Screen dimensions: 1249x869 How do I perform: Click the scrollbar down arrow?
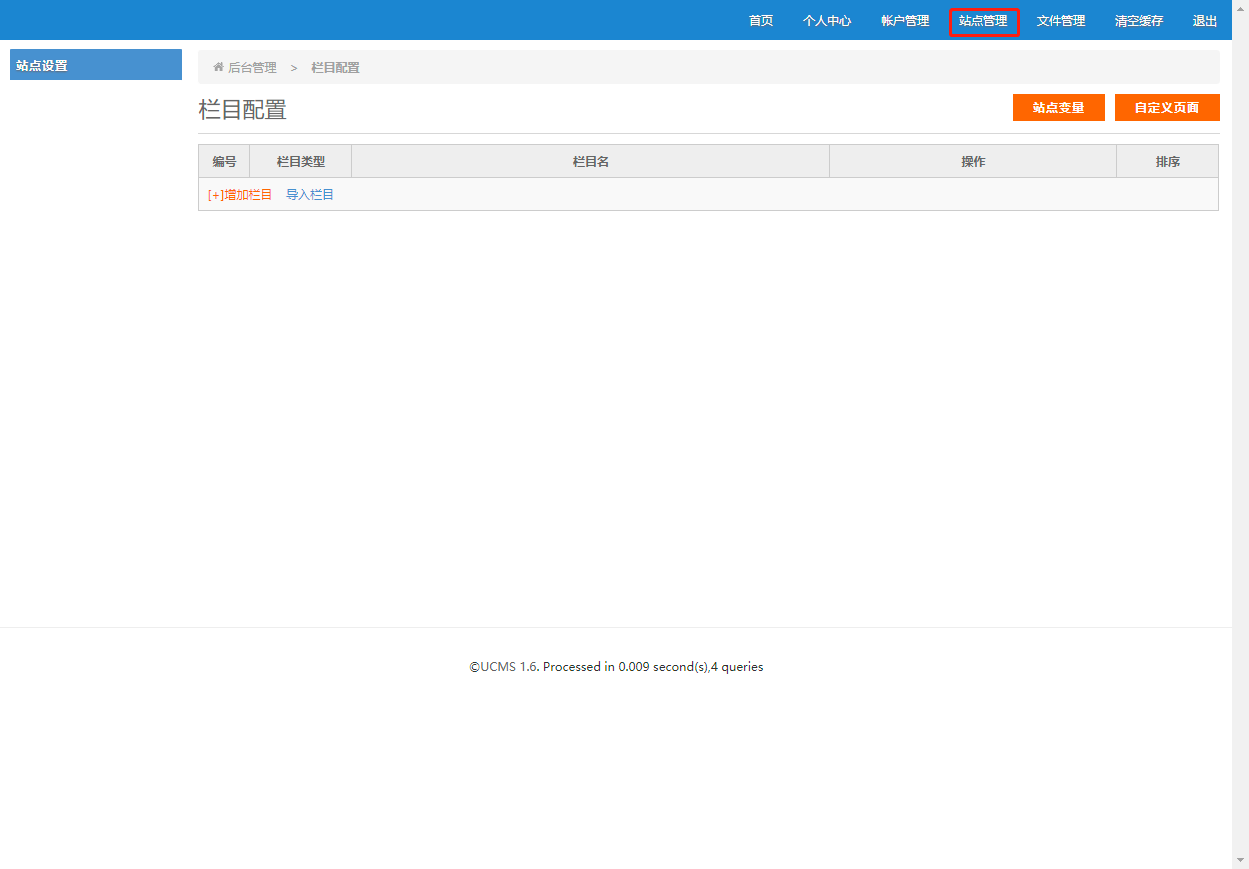pyautogui.click(x=1240, y=860)
